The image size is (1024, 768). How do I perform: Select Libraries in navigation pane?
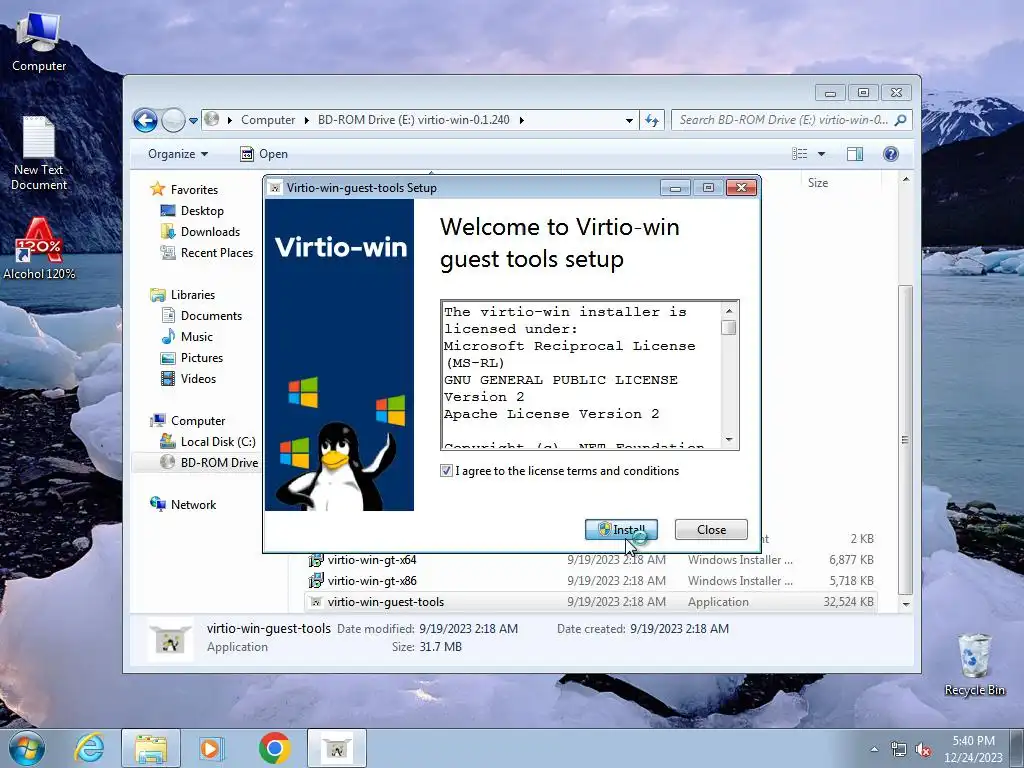[x=193, y=295]
